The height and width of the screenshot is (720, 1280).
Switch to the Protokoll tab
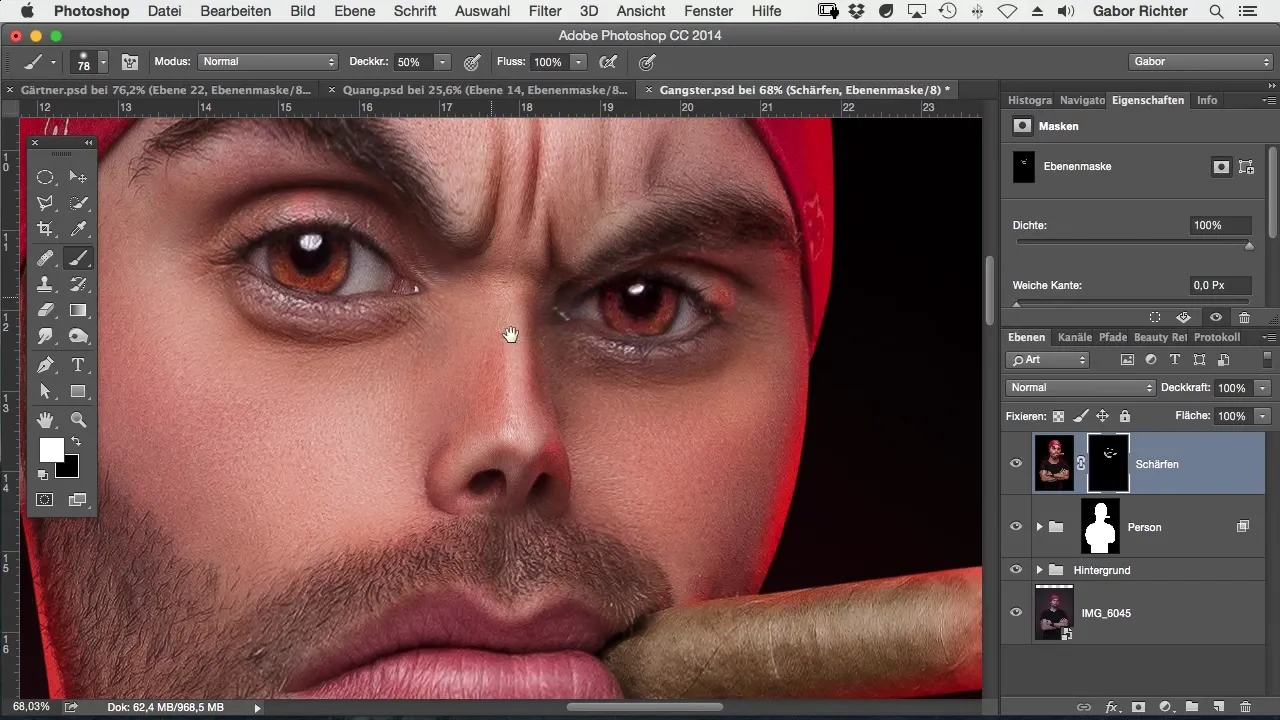click(1217, 337)
